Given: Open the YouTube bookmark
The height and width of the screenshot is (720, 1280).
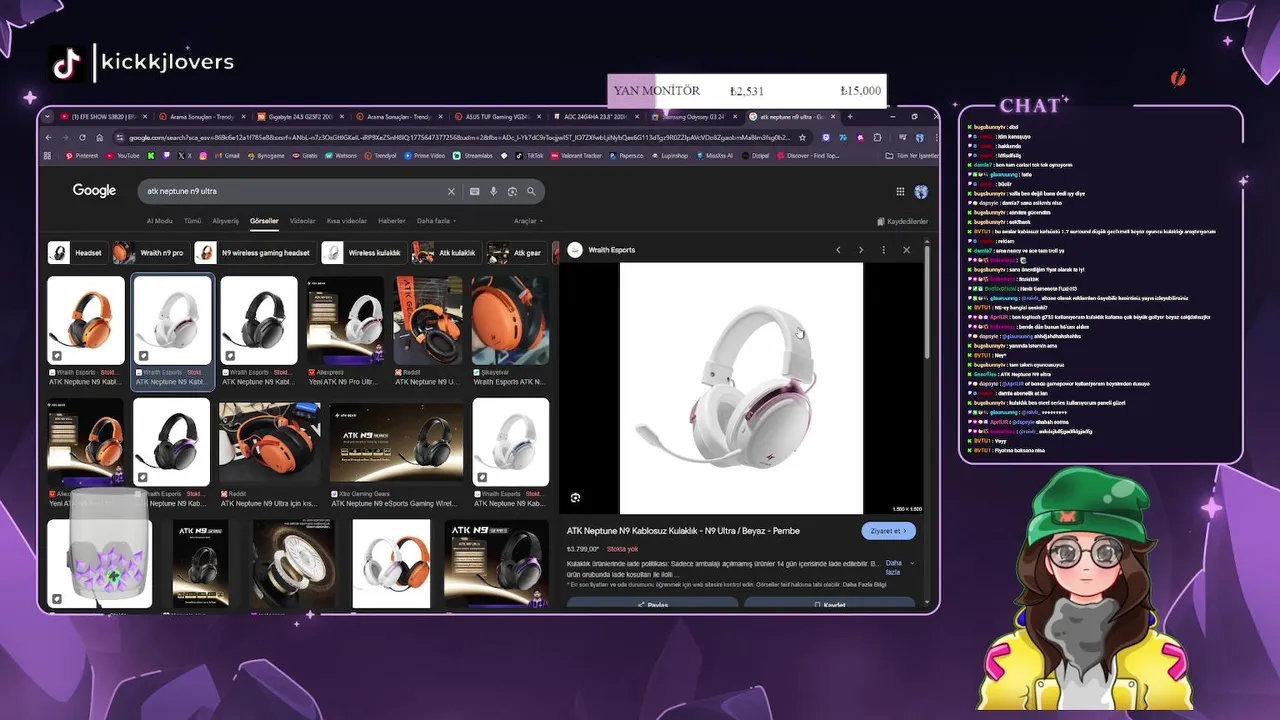Looking at the screenshot, I should coord(122,156).
